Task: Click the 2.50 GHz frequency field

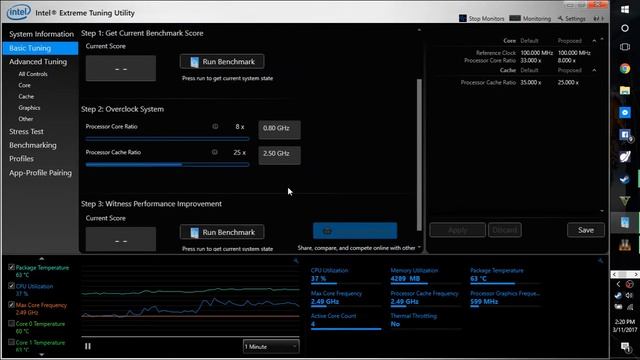Action: 280,155
